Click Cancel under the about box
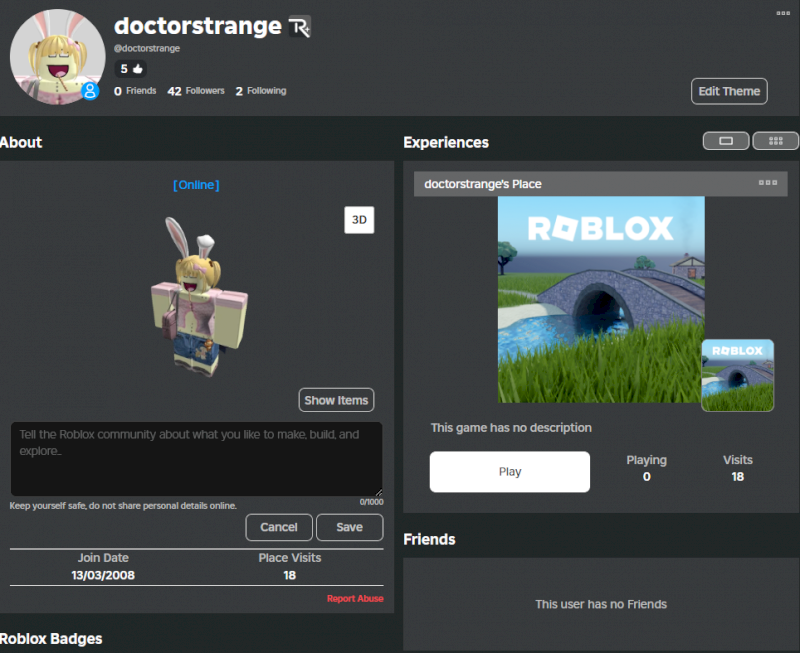This screenshot has width=800, height=653. pyautogui.click(x=279, y=527)
